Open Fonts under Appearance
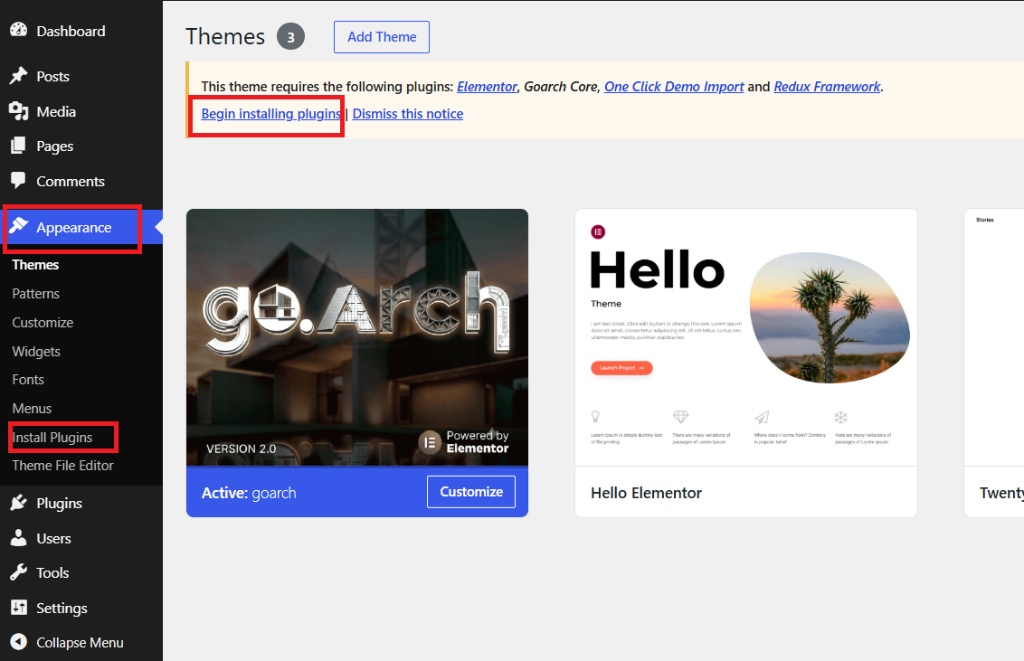 [28, 379]
